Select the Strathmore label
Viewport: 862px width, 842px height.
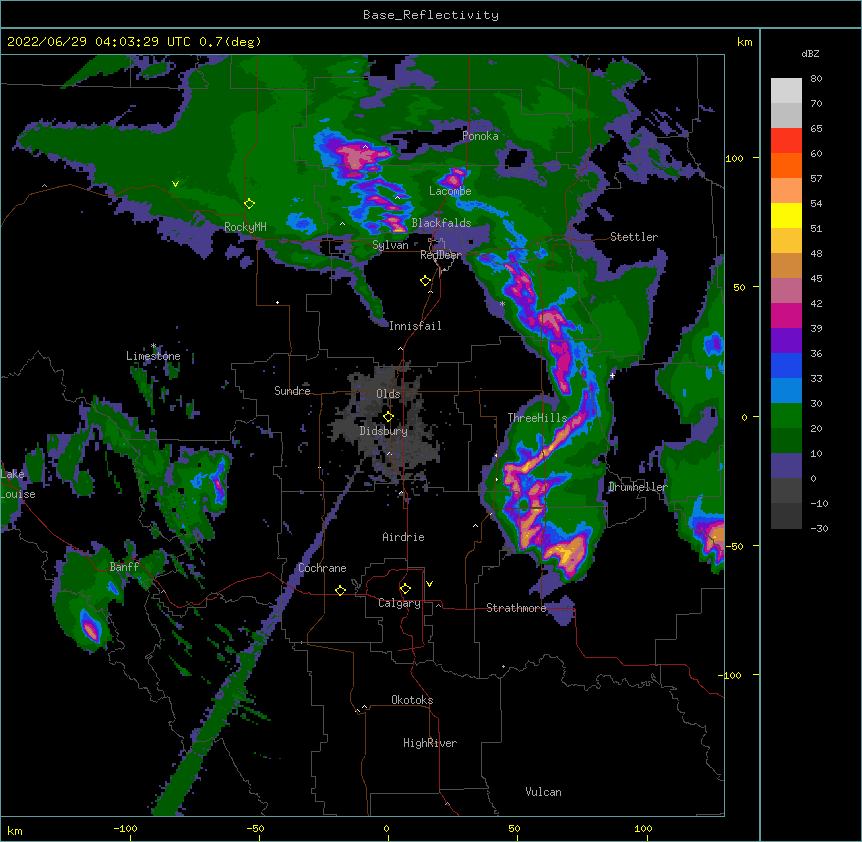coord(516,608)
